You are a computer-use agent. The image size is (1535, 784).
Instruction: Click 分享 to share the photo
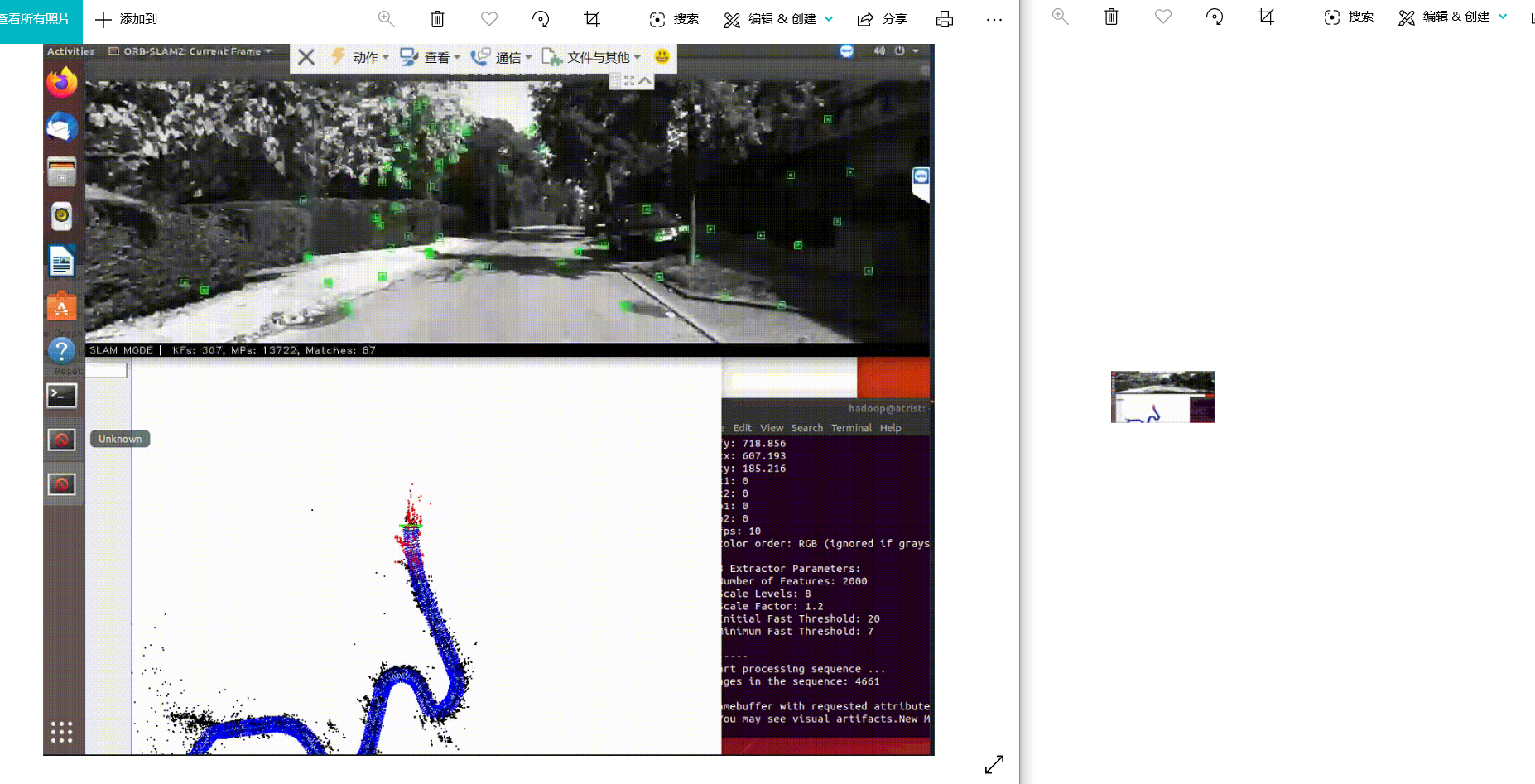coord(882,19)
